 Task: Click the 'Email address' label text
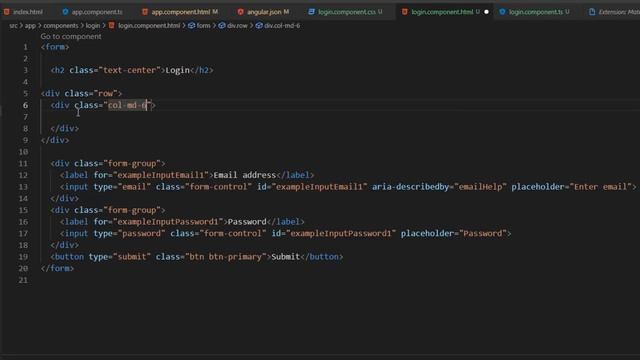click(245, 175)
